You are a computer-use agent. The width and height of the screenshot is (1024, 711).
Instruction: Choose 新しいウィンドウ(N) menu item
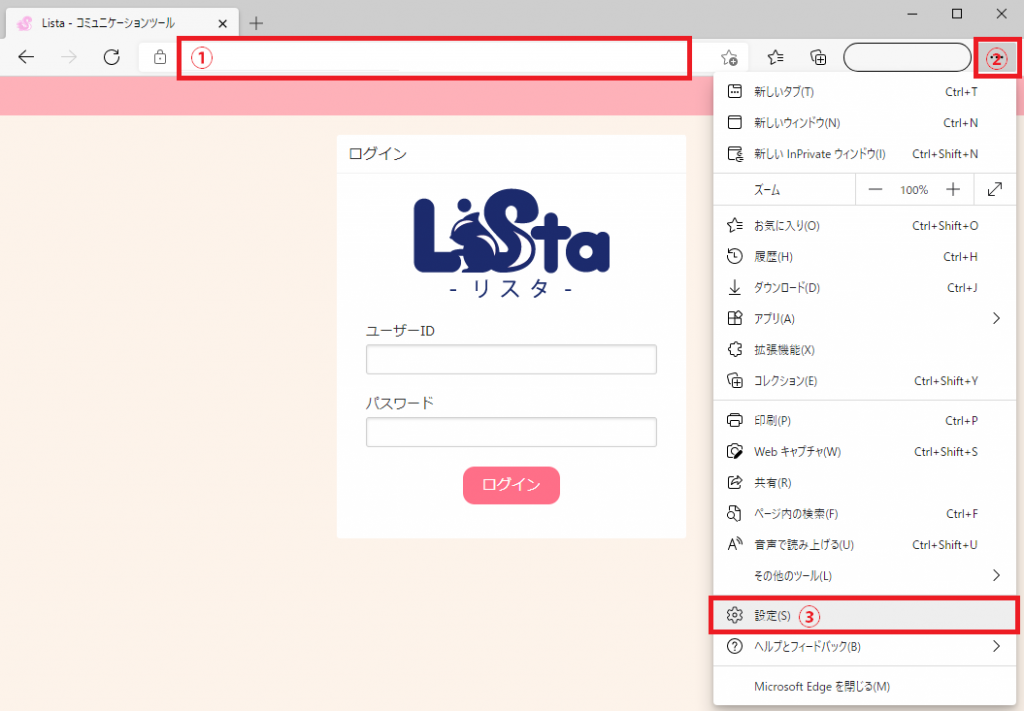pyautogui.click(x=864, y=123)
